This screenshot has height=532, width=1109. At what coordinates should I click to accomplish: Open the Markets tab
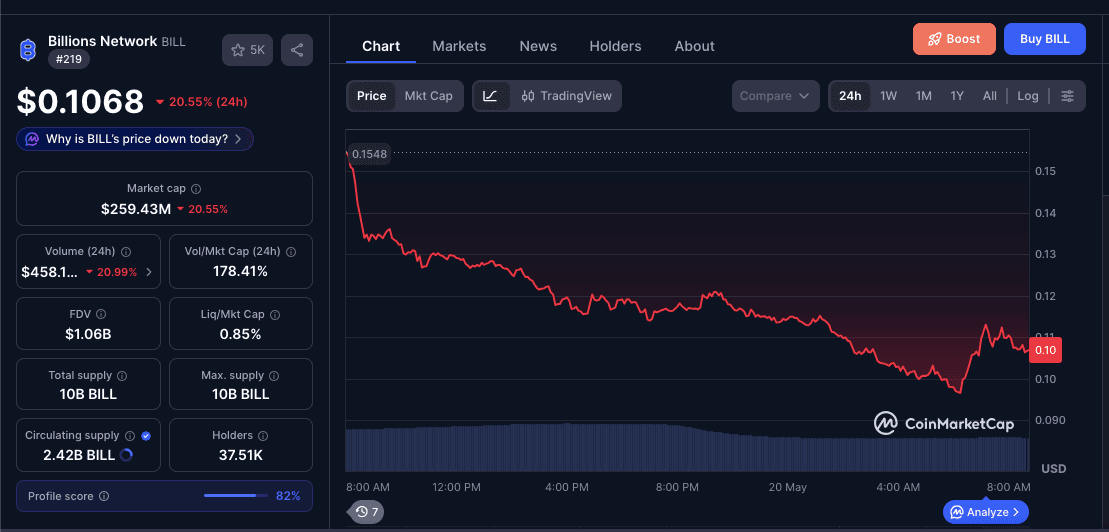pos(459,47)
